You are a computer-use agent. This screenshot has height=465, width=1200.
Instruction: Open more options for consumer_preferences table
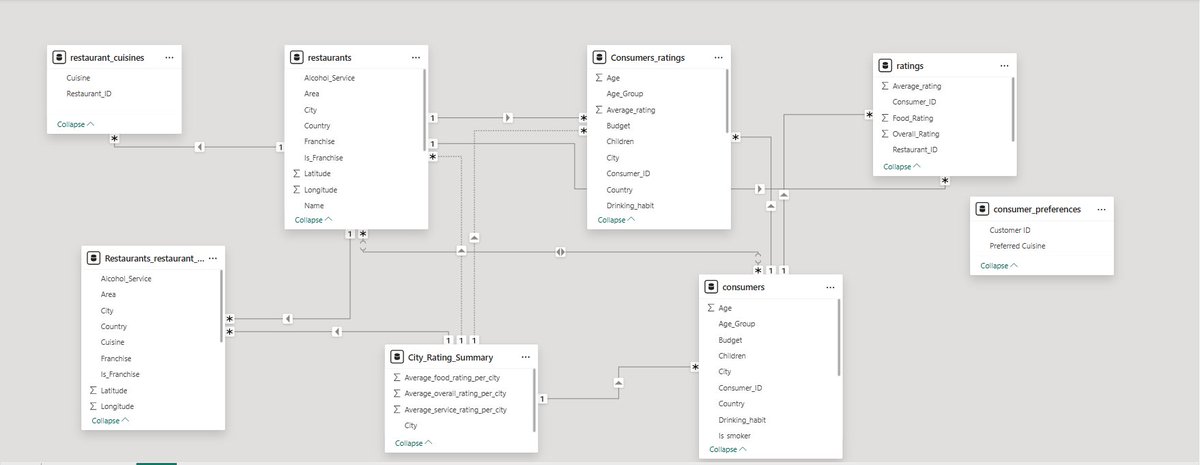pyautogui.click(x=1101, y=209)
